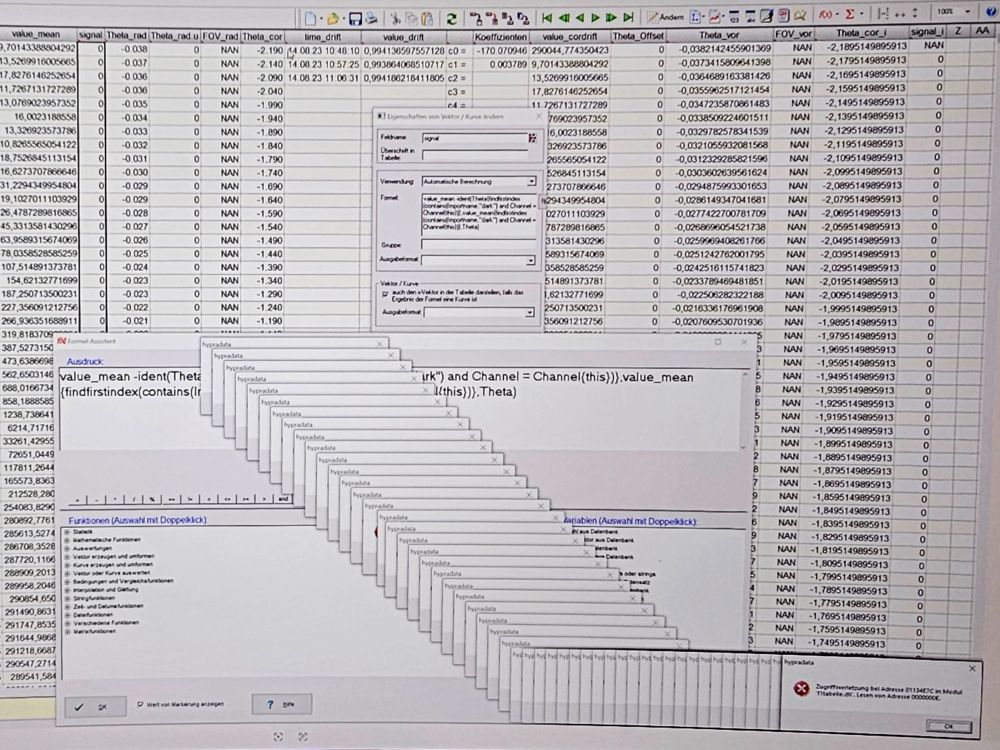Click the 'Ändern' toolbar button

pyautogui.click(x=666, y=17)
